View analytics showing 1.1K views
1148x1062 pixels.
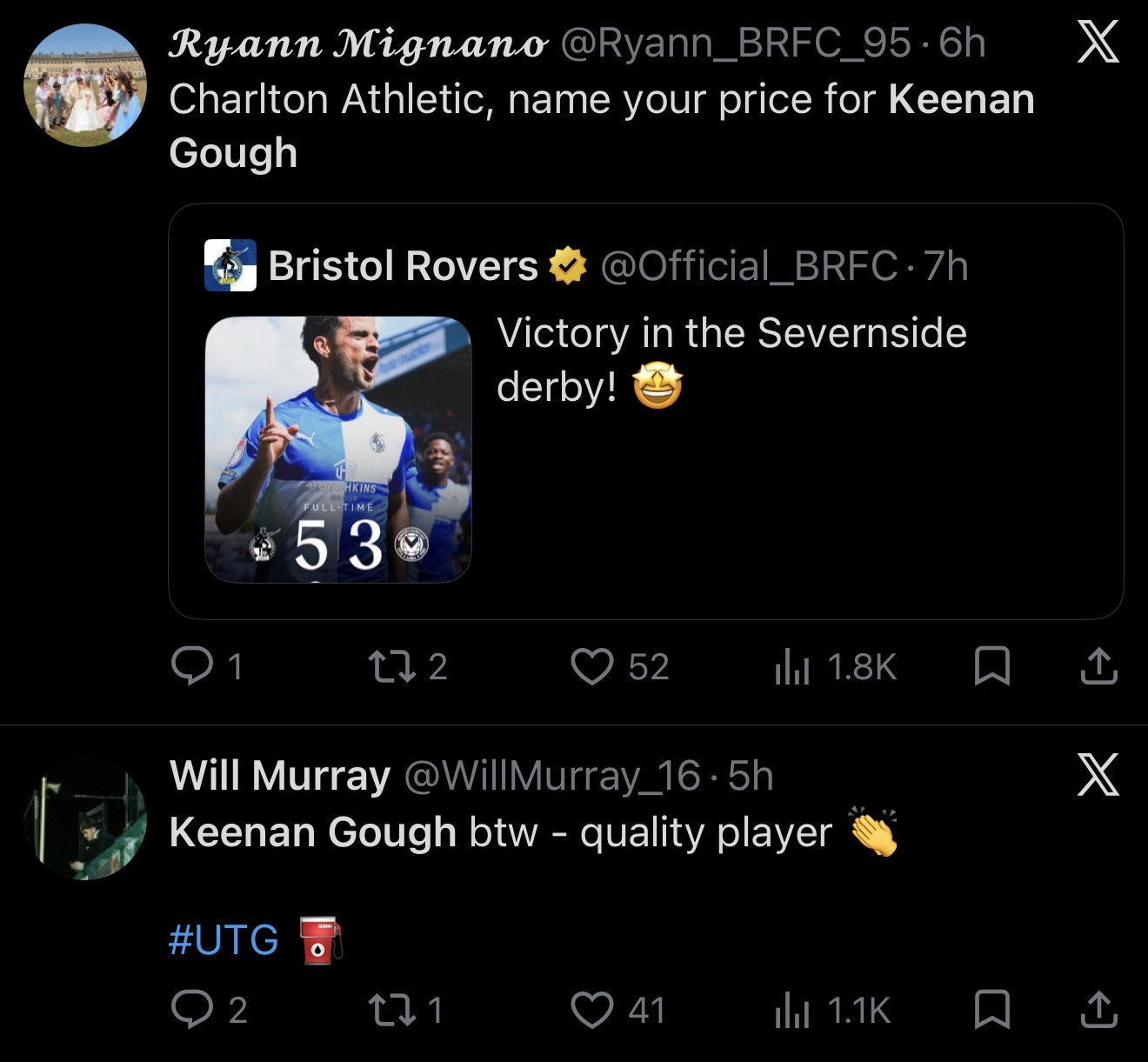tap(832, 1010)
